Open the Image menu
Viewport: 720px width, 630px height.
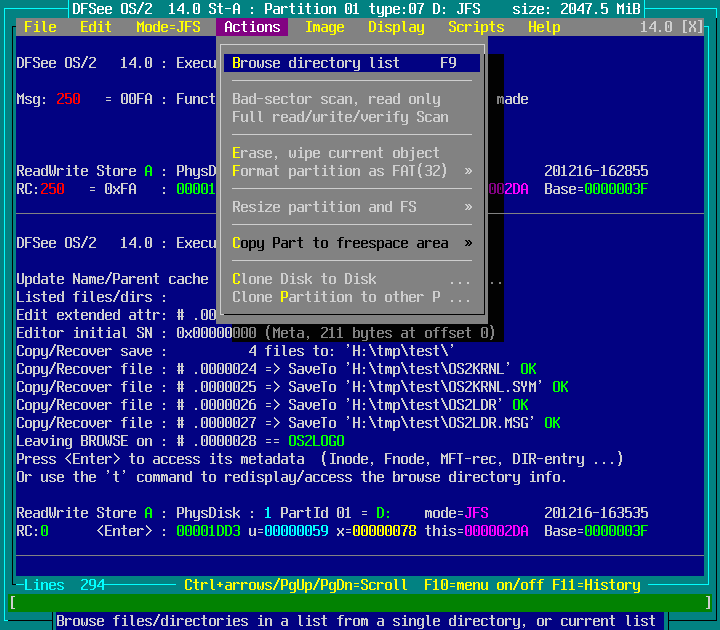click(x=324, y=27)
